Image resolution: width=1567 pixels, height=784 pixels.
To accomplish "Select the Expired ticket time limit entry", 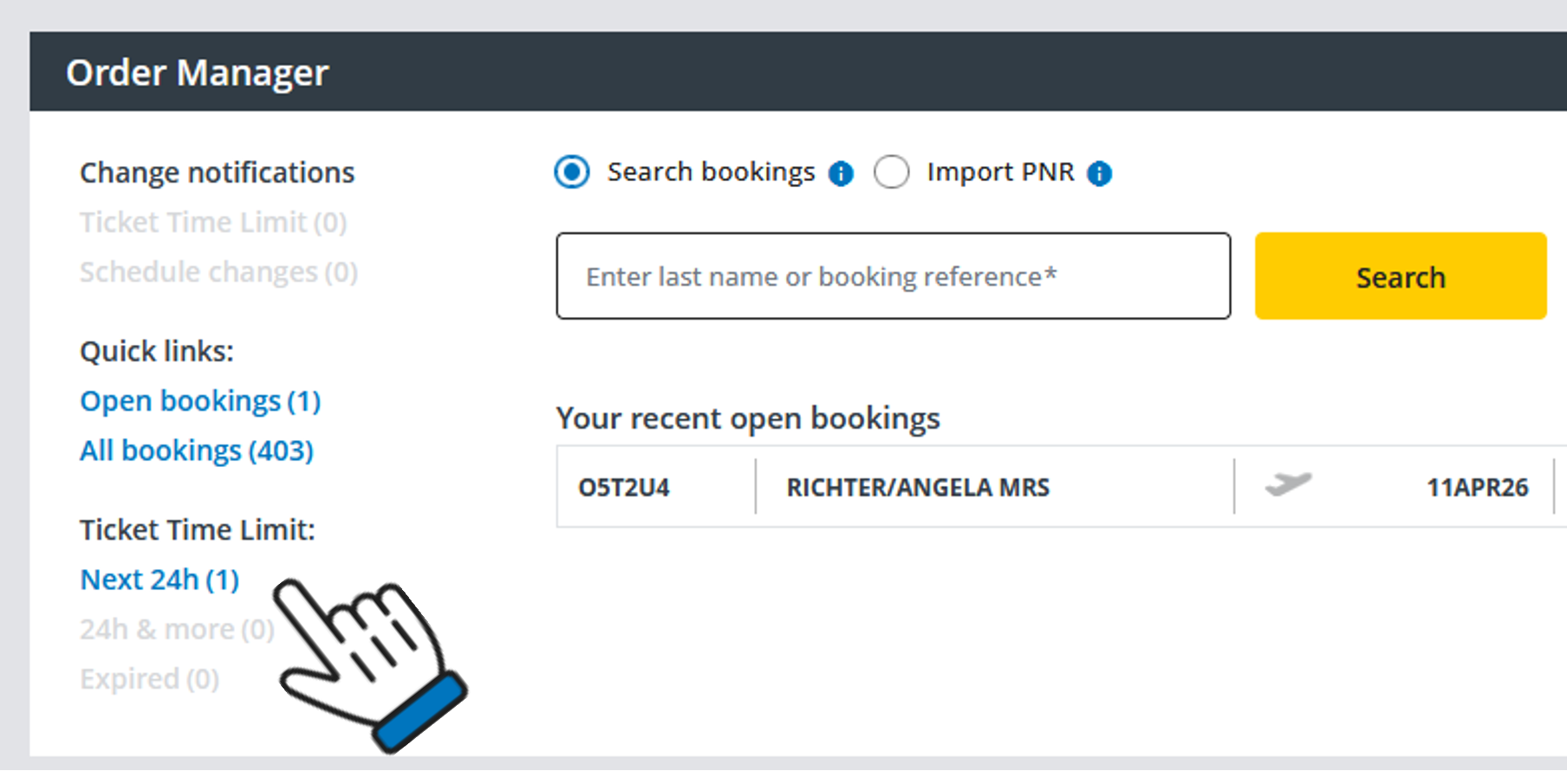I will (149, 678).
